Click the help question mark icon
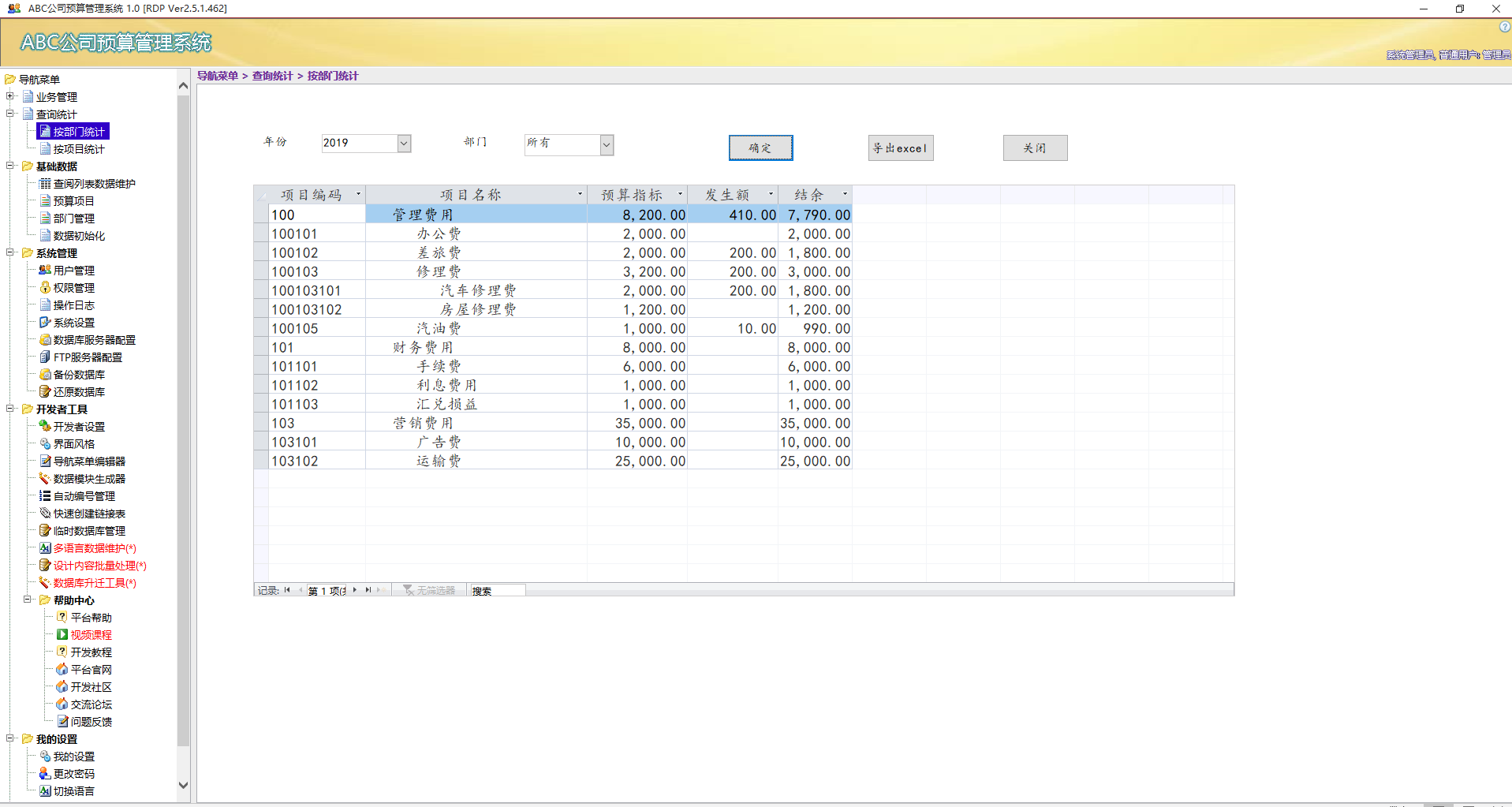This screenshot has height=807, width=1512. [1504, 27]
